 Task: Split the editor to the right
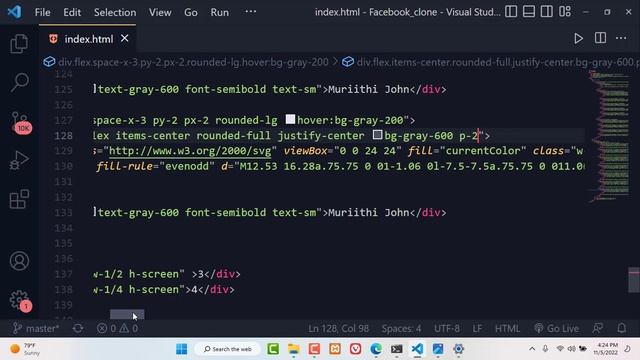(x=600, y=38)
